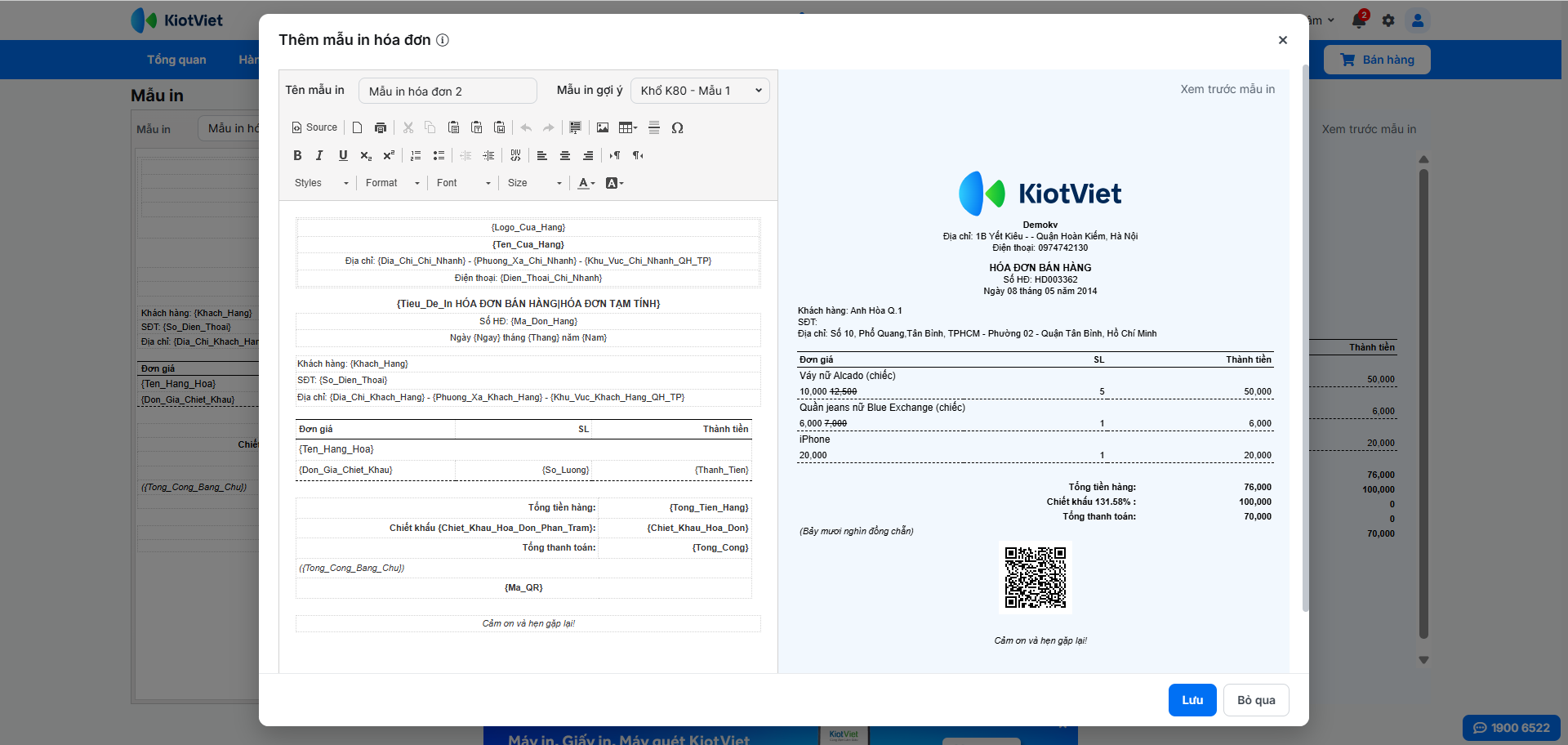
Task: Open the text color picker
Action: point(586,183)
